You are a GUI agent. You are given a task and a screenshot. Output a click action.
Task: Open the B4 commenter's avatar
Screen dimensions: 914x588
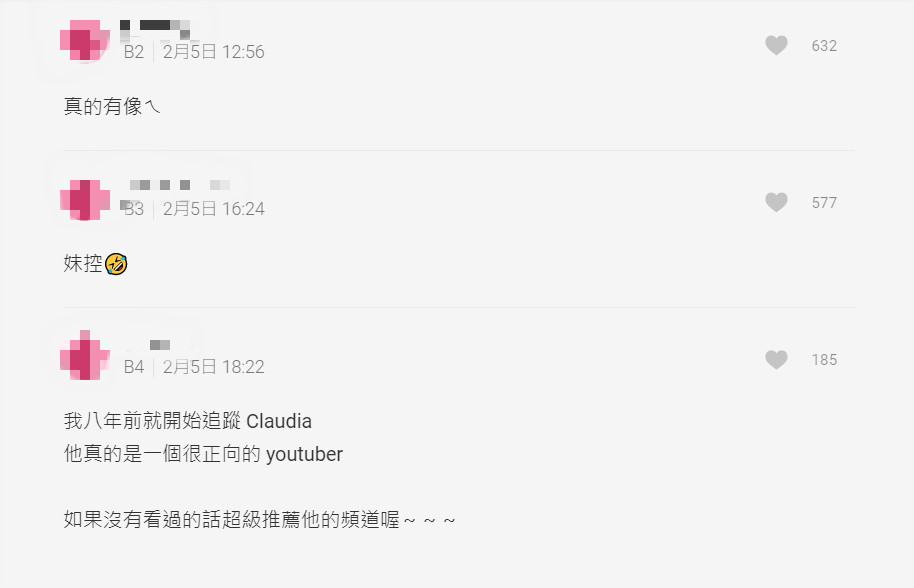tap(85, 355)
